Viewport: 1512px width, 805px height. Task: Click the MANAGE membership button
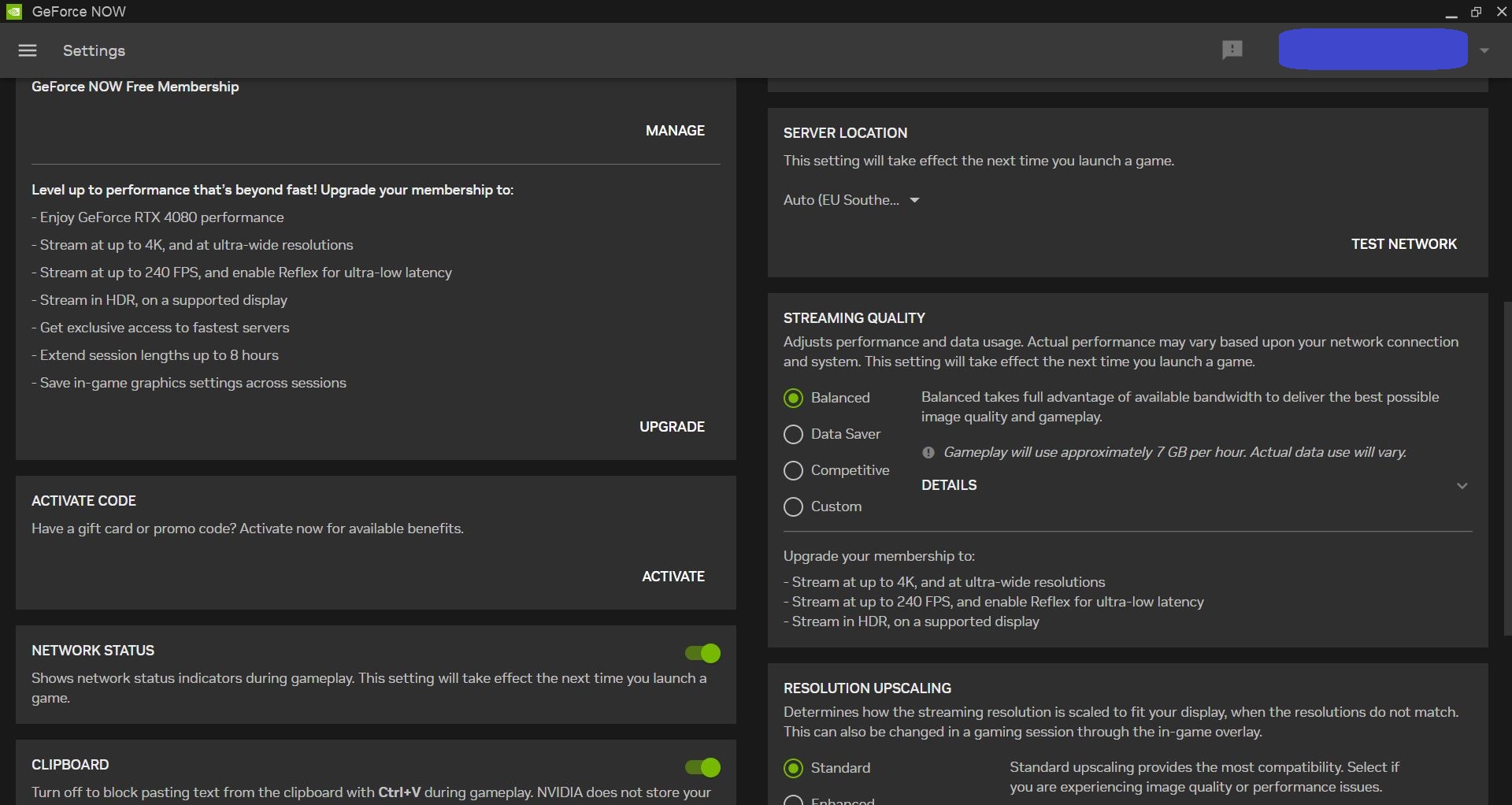click(675, 131)
